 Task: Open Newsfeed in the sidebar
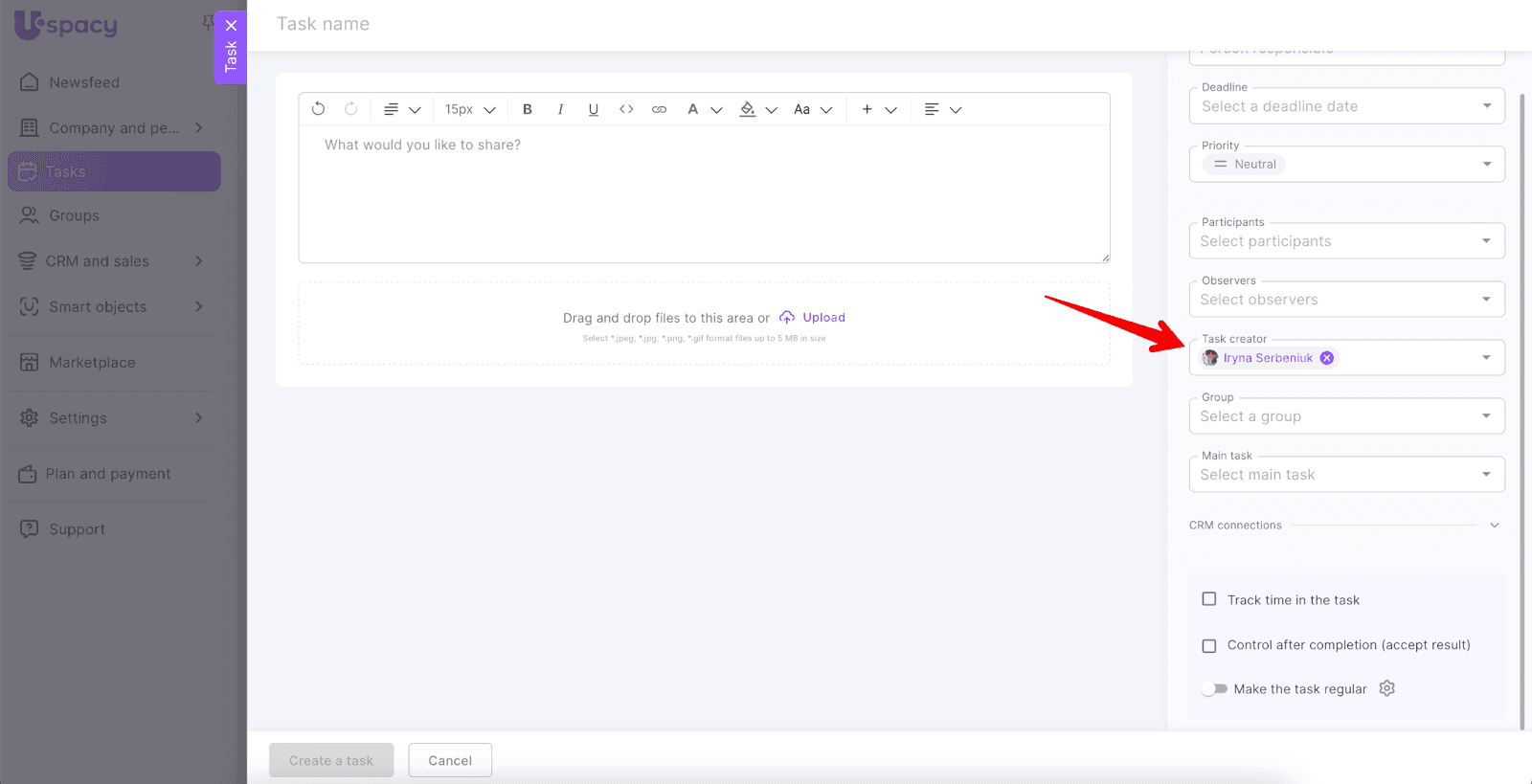84,82
